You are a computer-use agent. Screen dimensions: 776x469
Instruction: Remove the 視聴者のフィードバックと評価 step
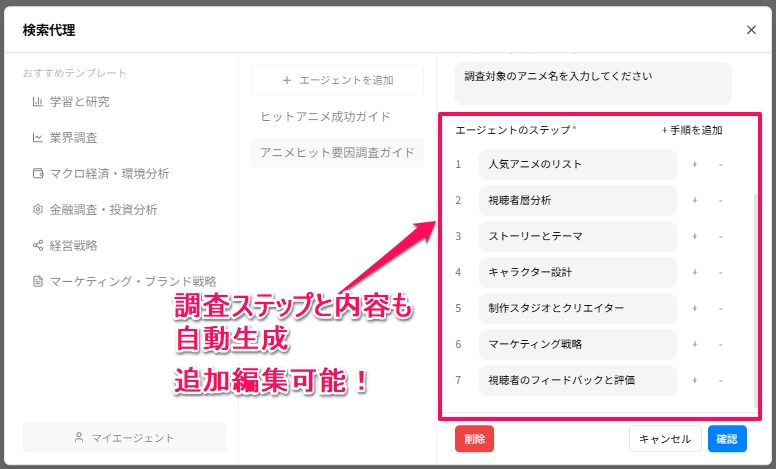(720, 380)
